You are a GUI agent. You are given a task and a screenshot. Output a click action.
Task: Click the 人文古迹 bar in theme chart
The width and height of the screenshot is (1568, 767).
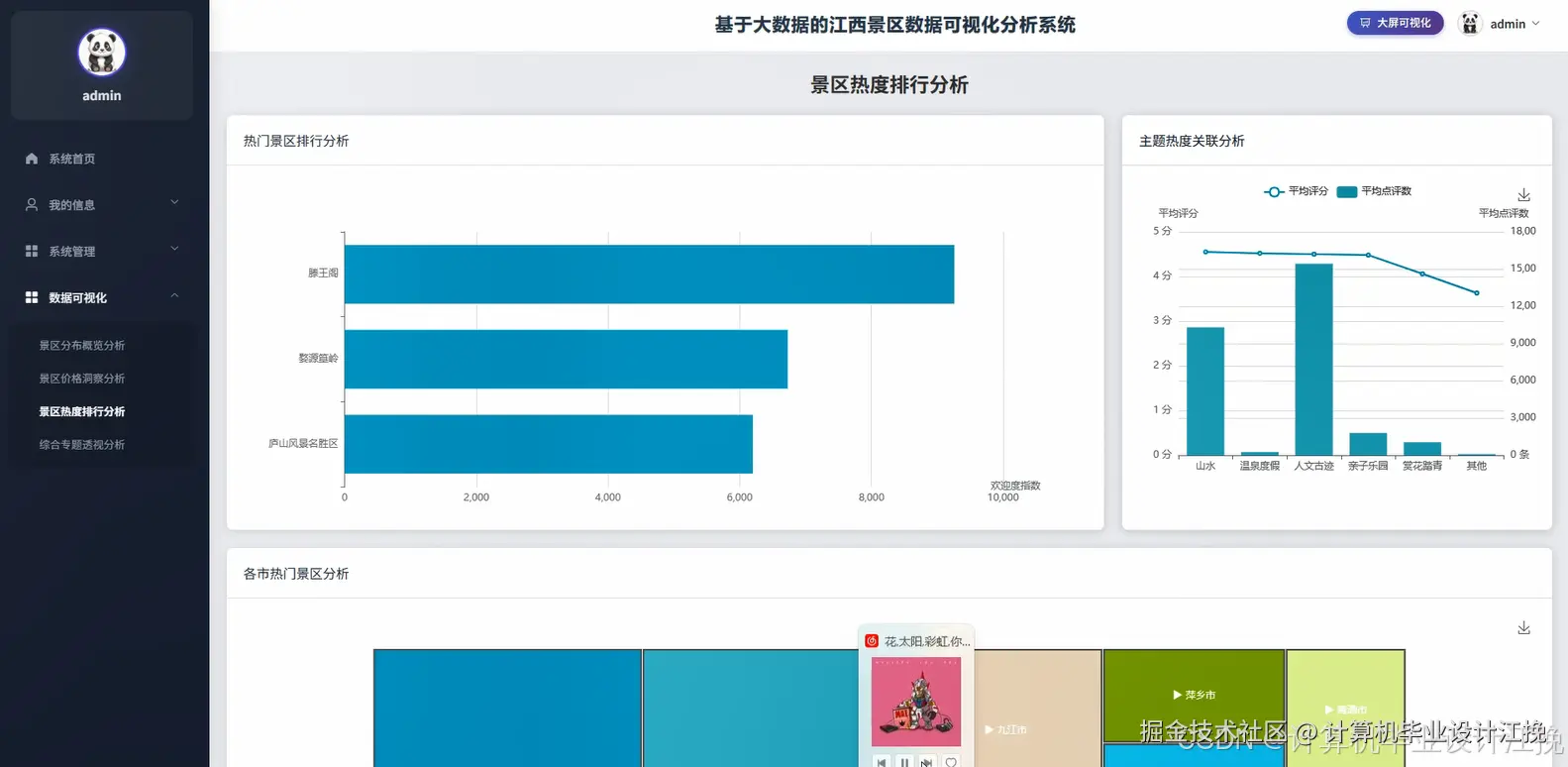coord(1314,359)
